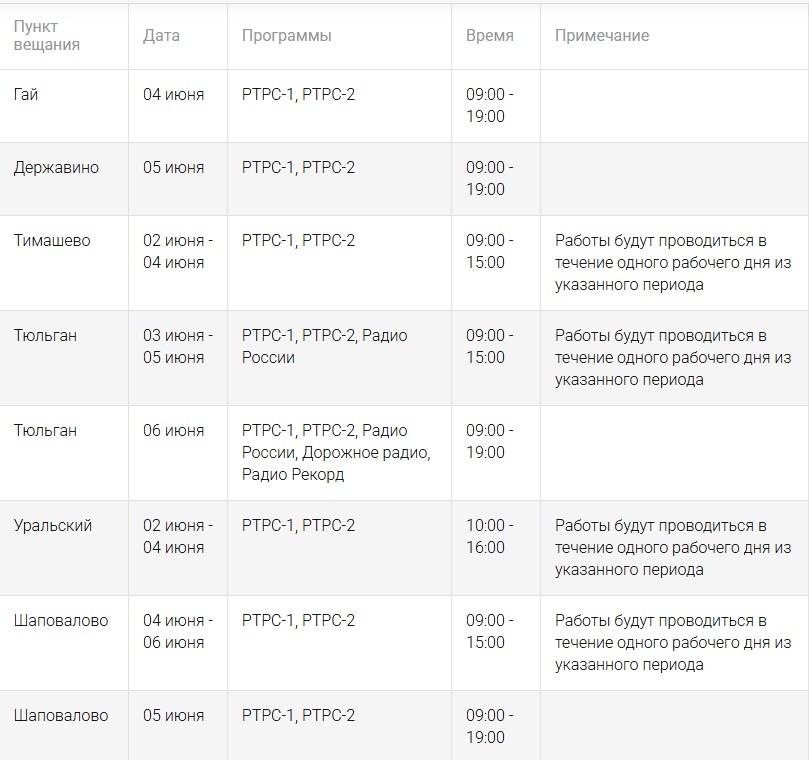Click the Уральский station name
Screen dimensions: 809x760
coord(52,526)
